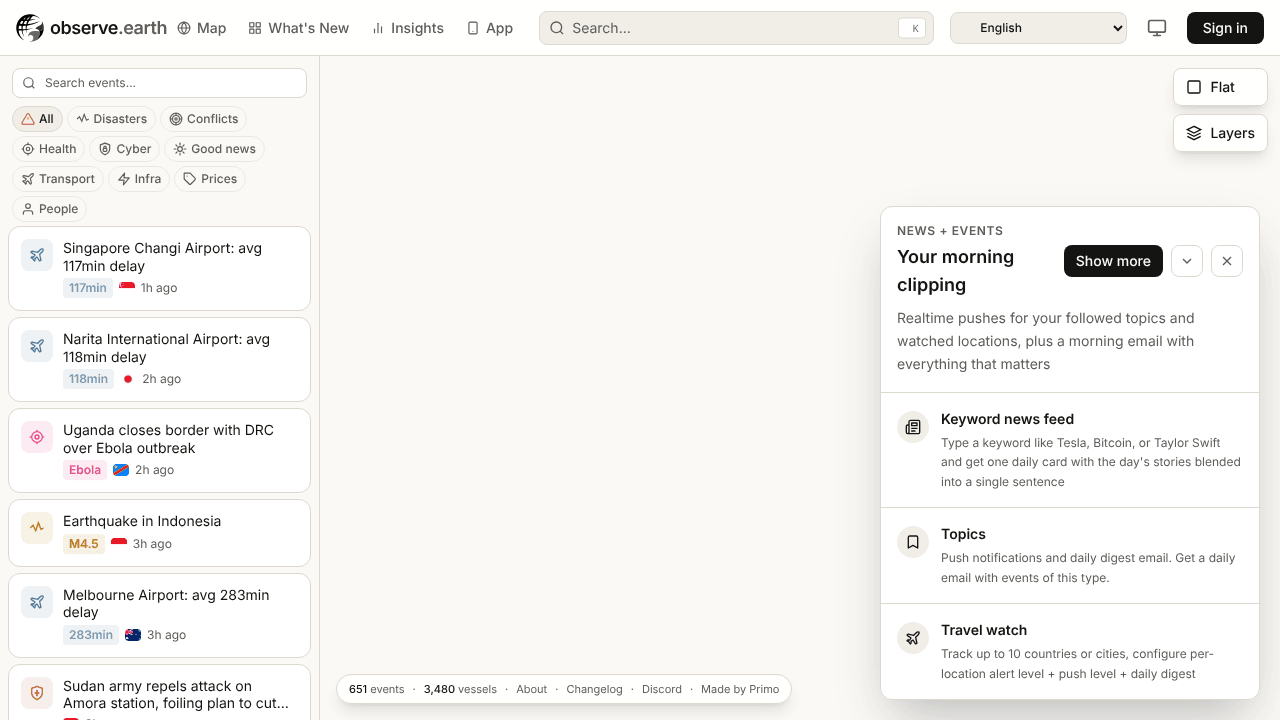Filter events by Disasters
The height and width of the screenshot is (720, 1280).
(x=111, y=119)
